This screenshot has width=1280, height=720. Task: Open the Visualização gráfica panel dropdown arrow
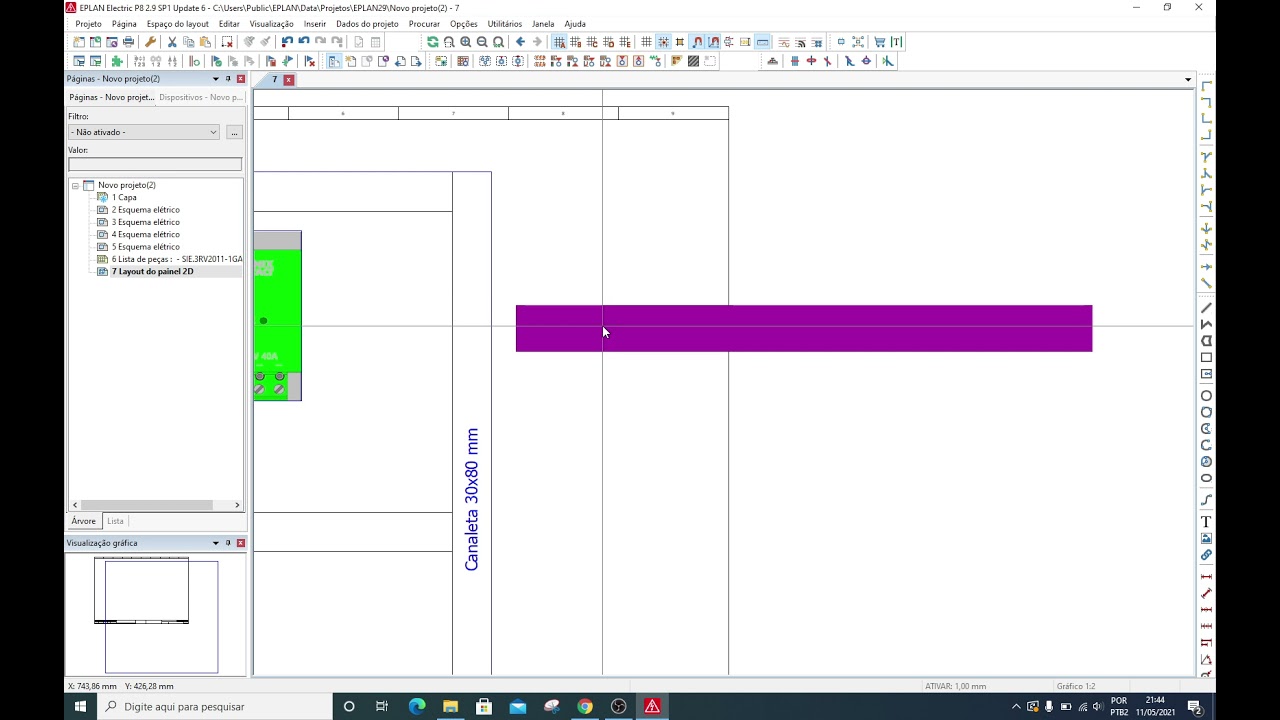pos(215,543)
